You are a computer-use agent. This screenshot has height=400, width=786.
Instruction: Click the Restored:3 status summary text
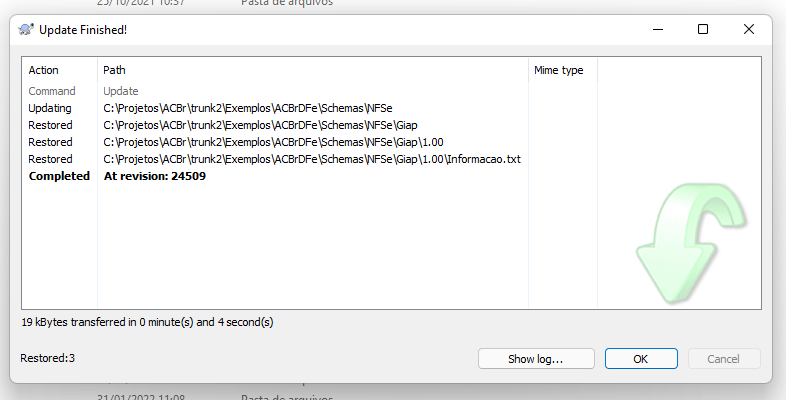[x=48, y=358]
